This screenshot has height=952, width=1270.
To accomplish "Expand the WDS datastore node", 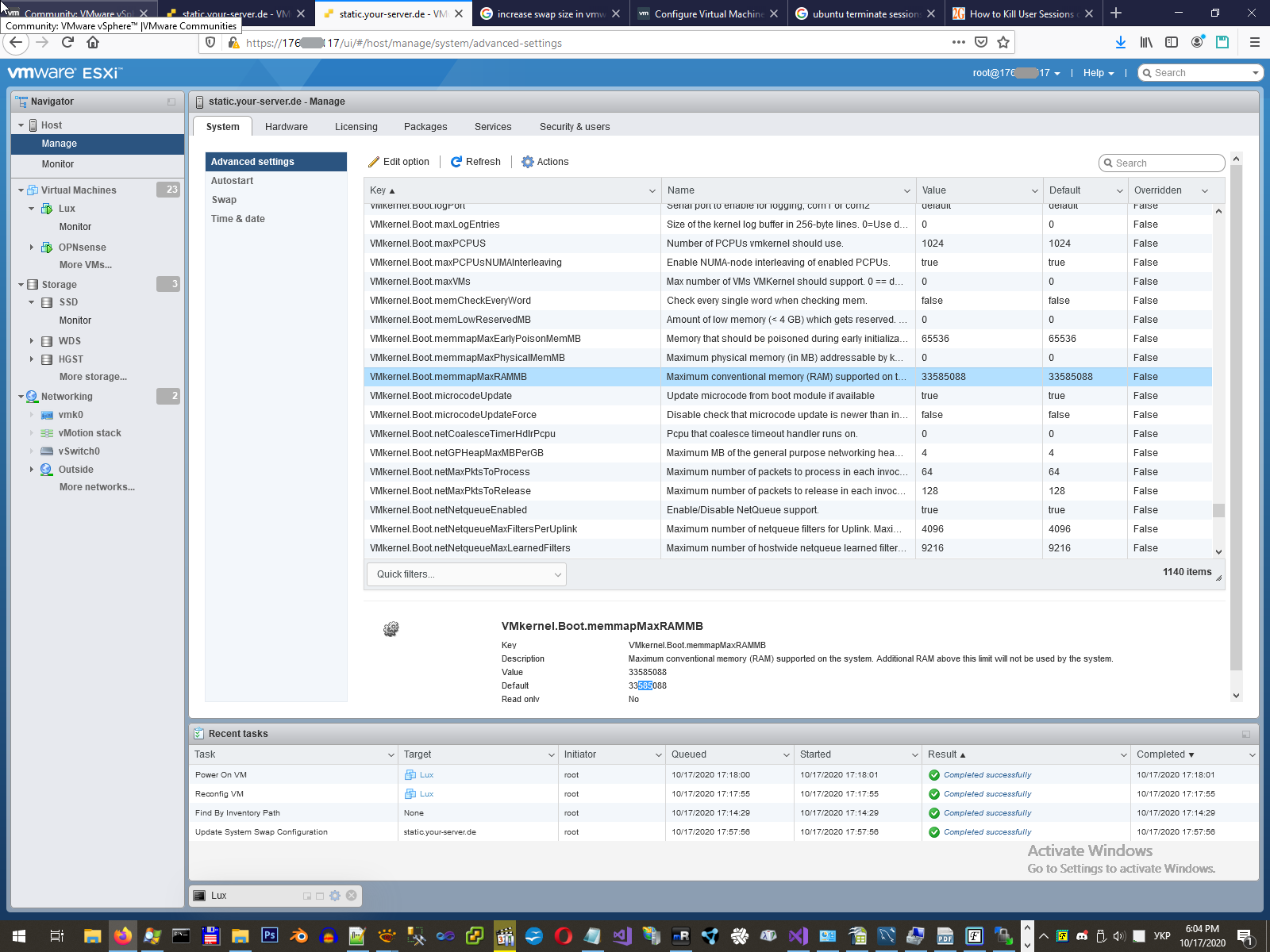I will point(32,341).
